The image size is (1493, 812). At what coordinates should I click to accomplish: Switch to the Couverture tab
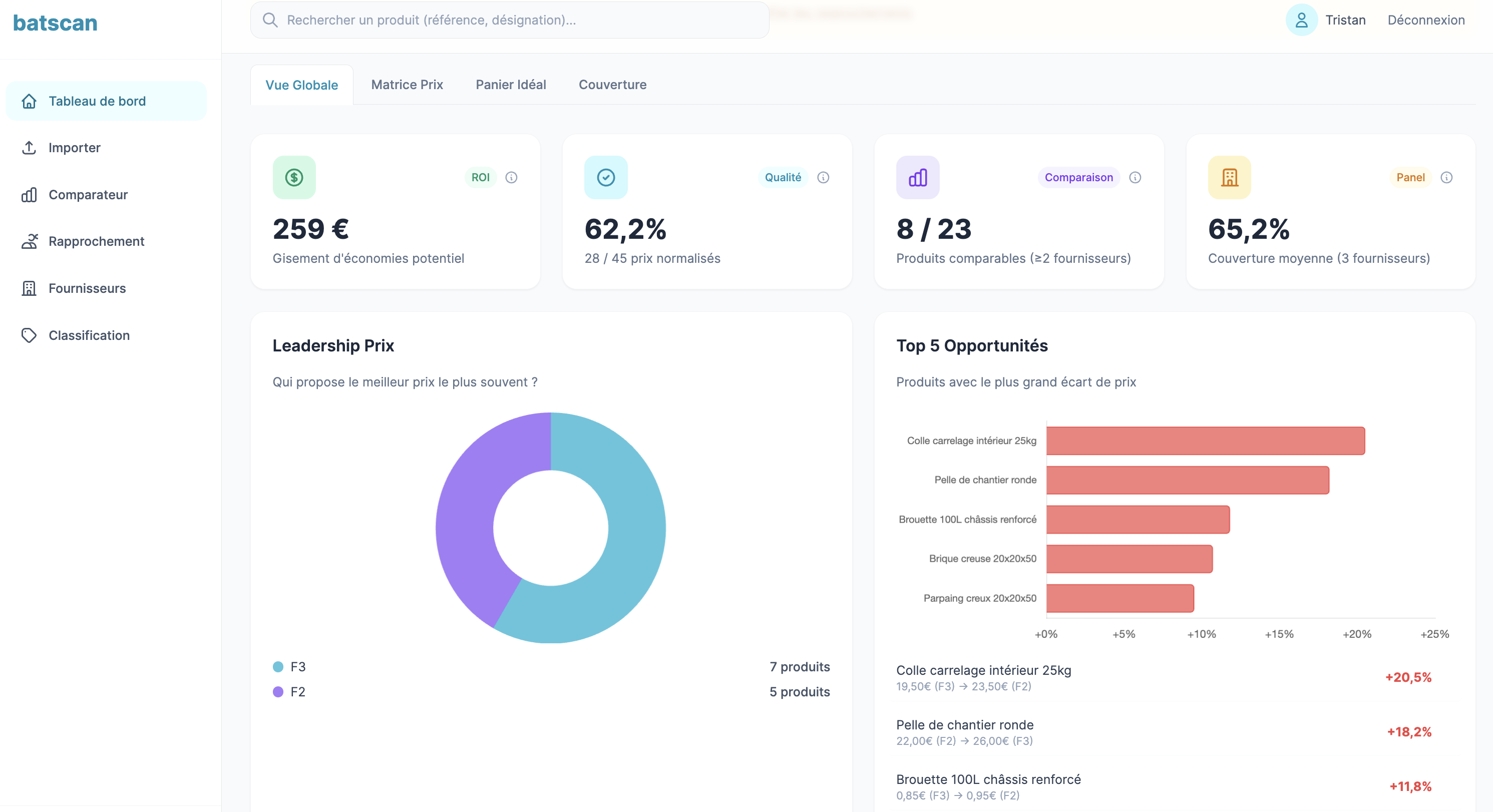pos(612,85)
